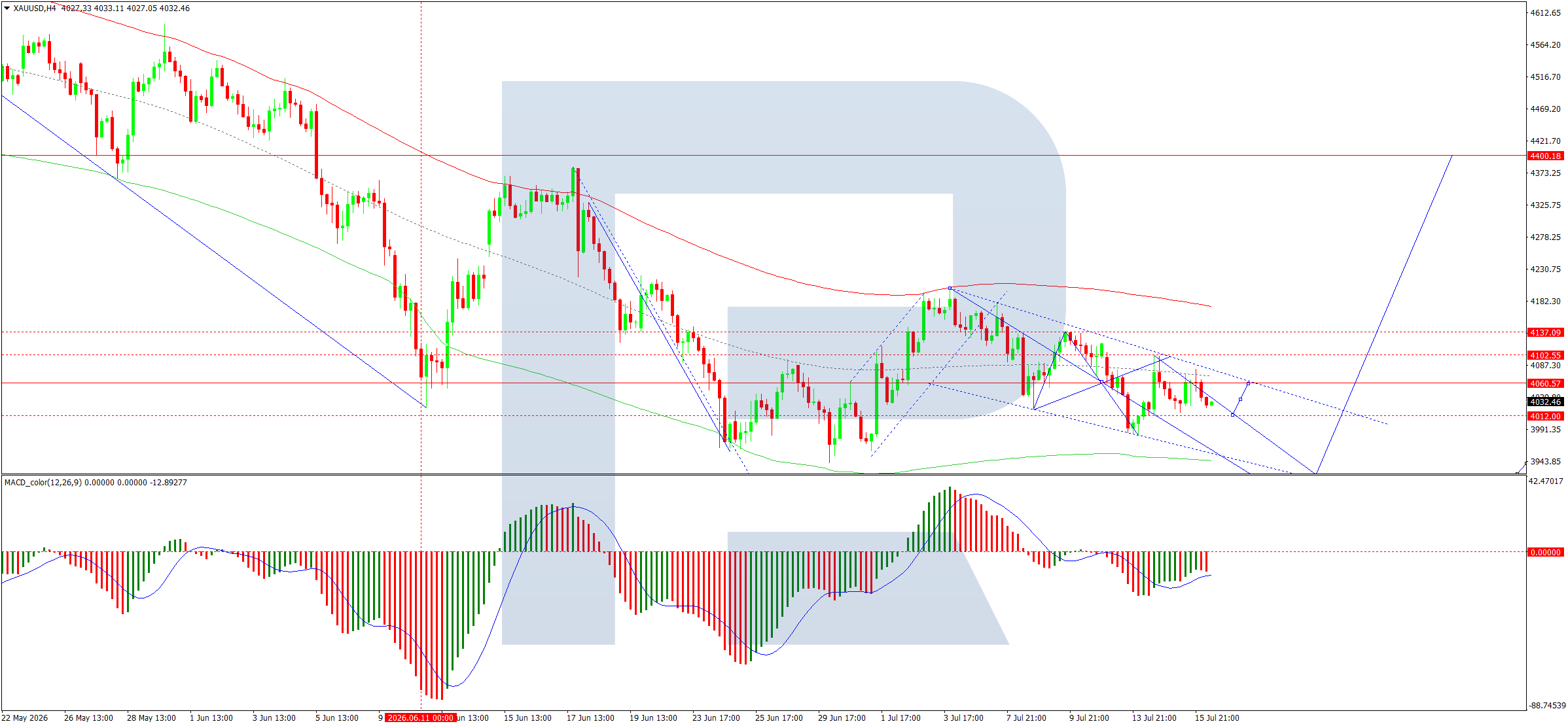Click the highlighted 2026.06.11 00:00 date marker
The height and width of the screenshot is (726, 1568).
coord(420,717)
